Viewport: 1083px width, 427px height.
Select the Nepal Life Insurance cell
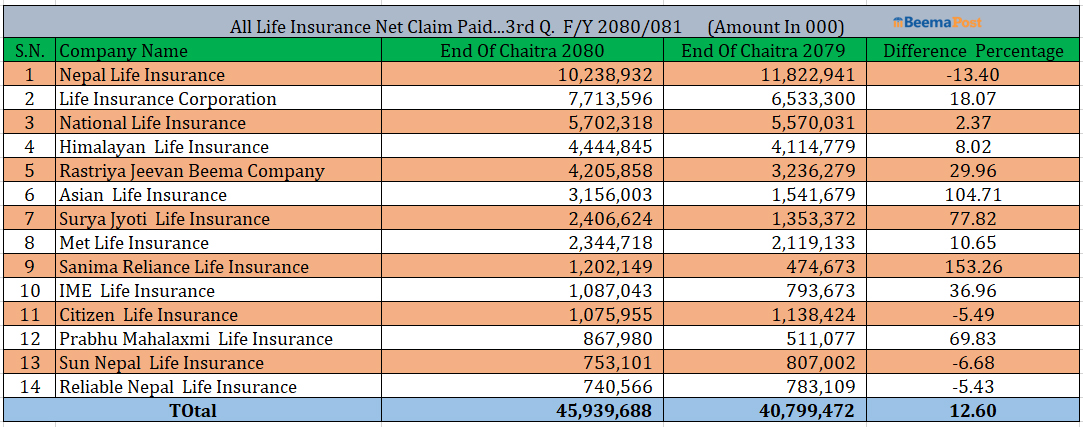pyautogui.click(x=142, y=75)
